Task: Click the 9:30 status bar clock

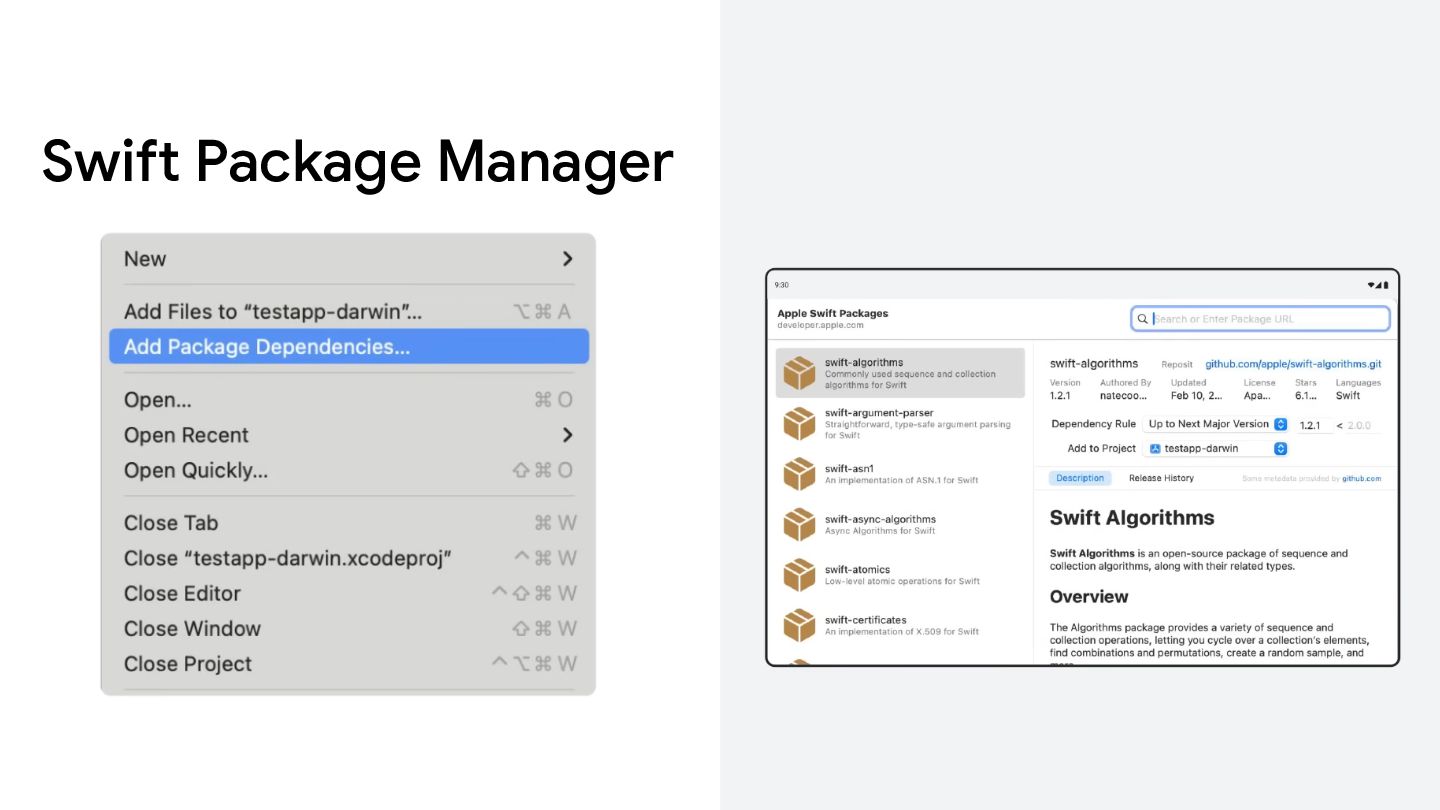Action: point(782,285)
